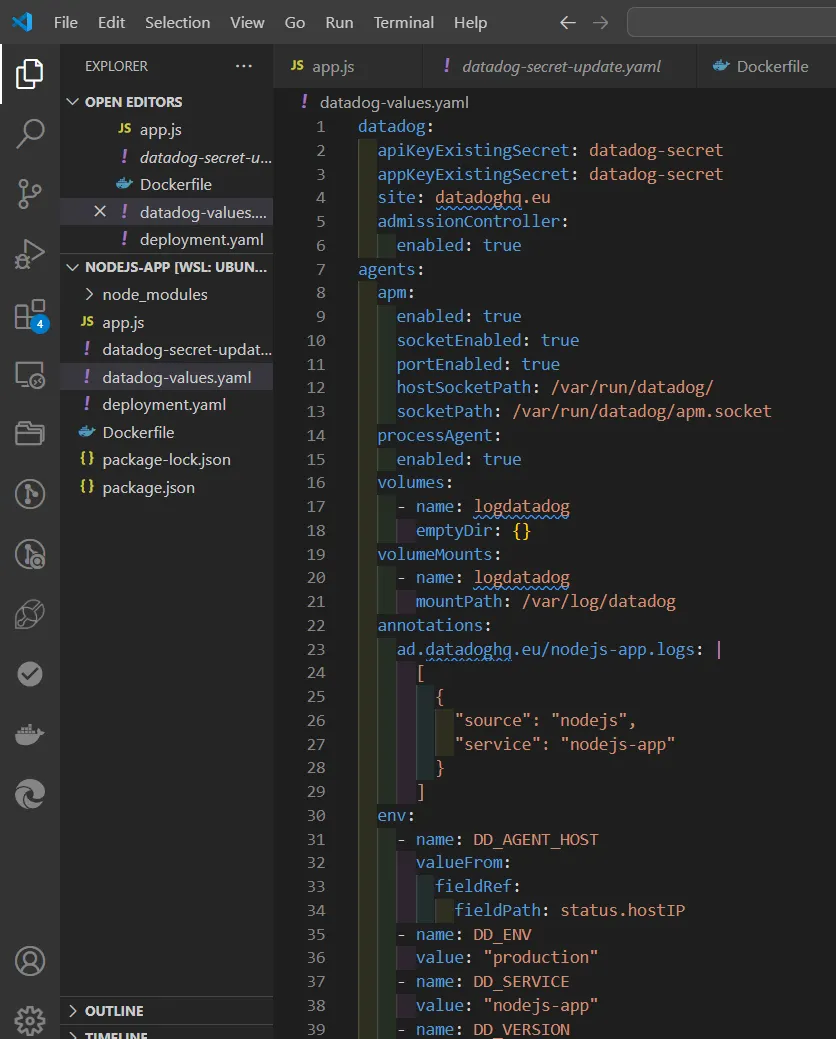Open the File menu

tap(66, 23)
